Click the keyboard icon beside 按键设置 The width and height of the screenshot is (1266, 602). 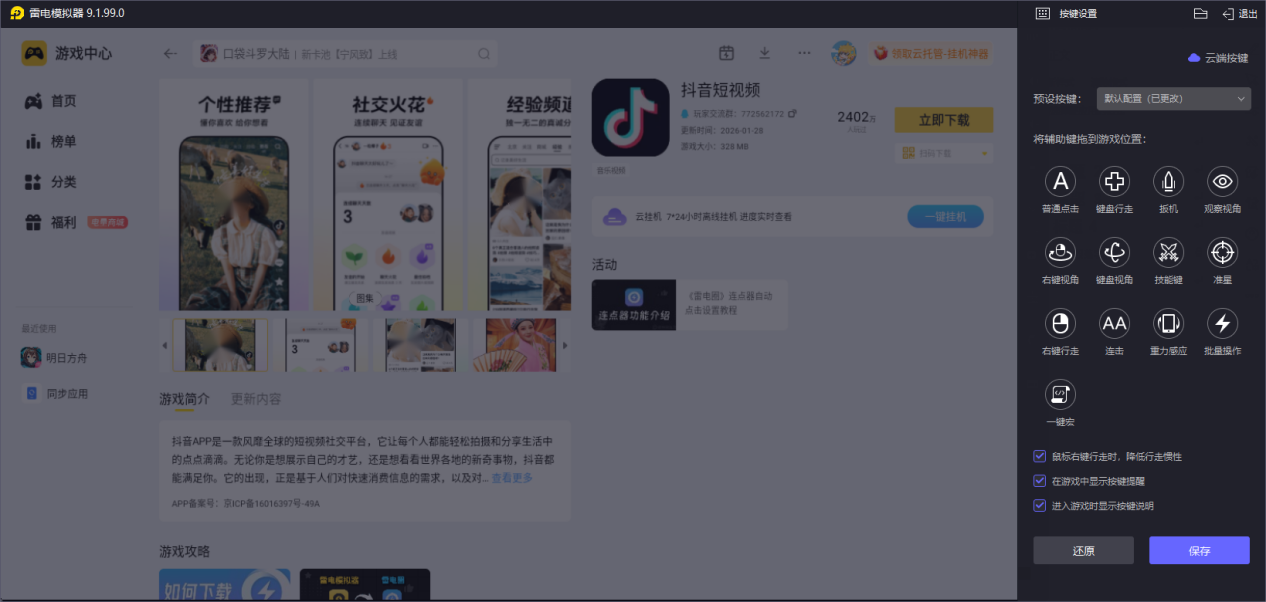click(x=1042, y=14)
